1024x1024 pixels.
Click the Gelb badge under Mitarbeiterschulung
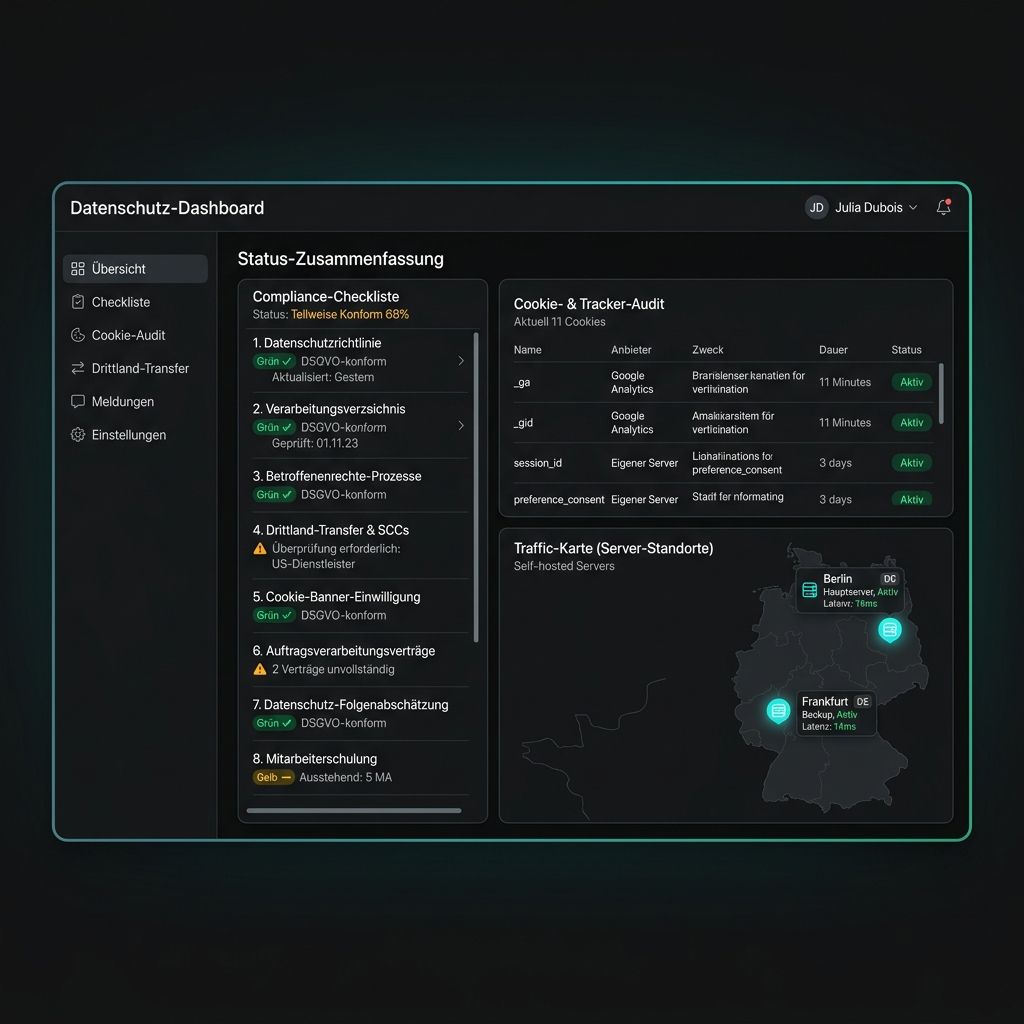273,777
